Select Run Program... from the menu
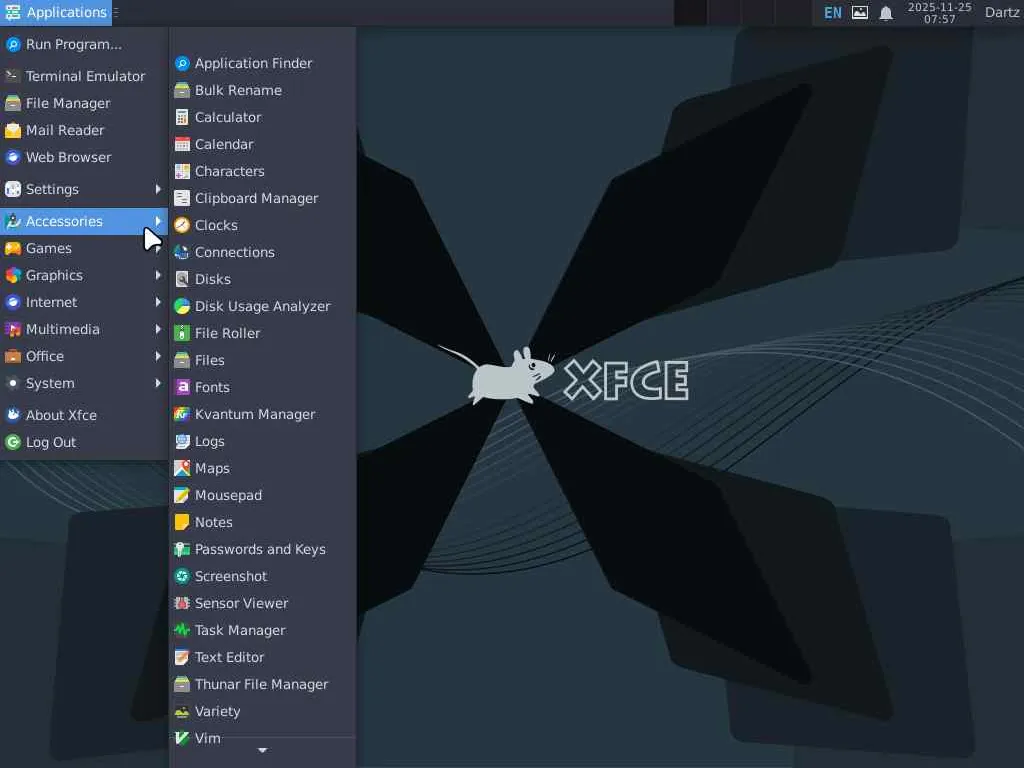 pos(84,44)
